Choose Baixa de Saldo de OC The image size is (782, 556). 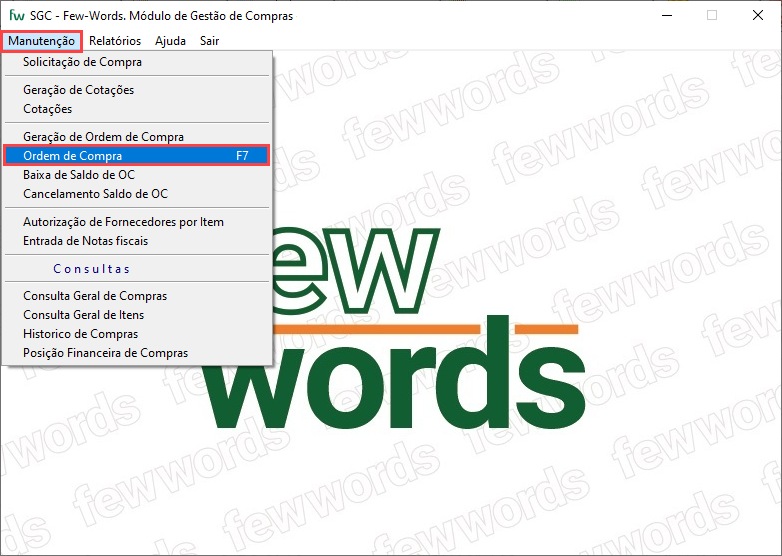point(137,175)
